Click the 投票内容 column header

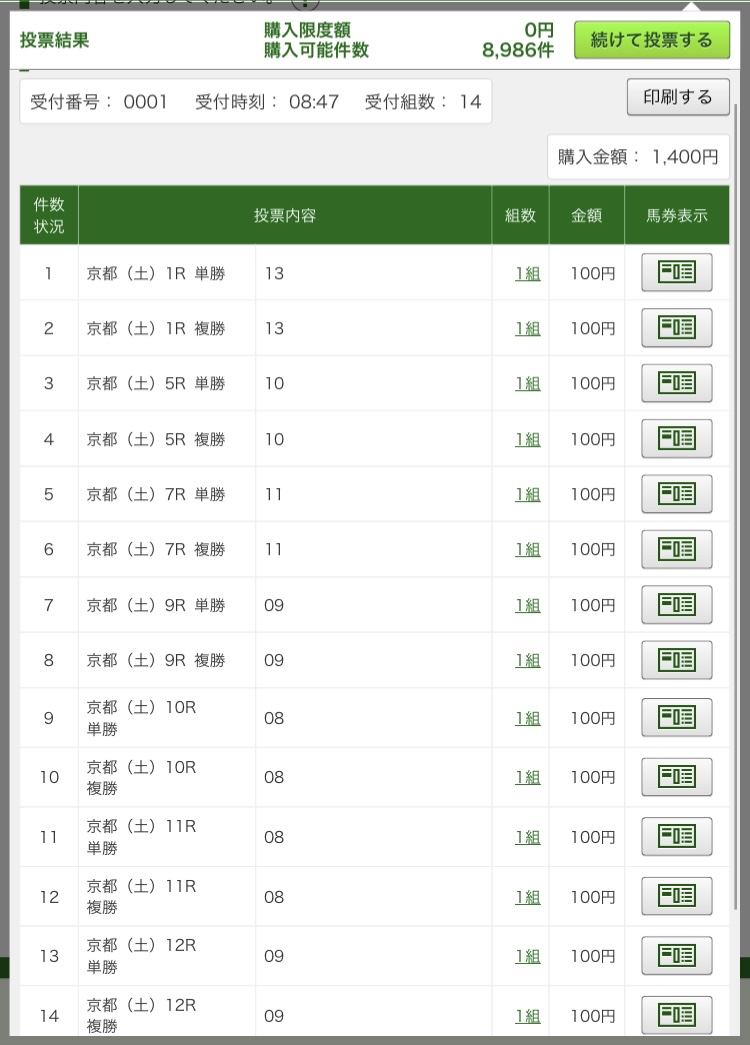(284, 215)
